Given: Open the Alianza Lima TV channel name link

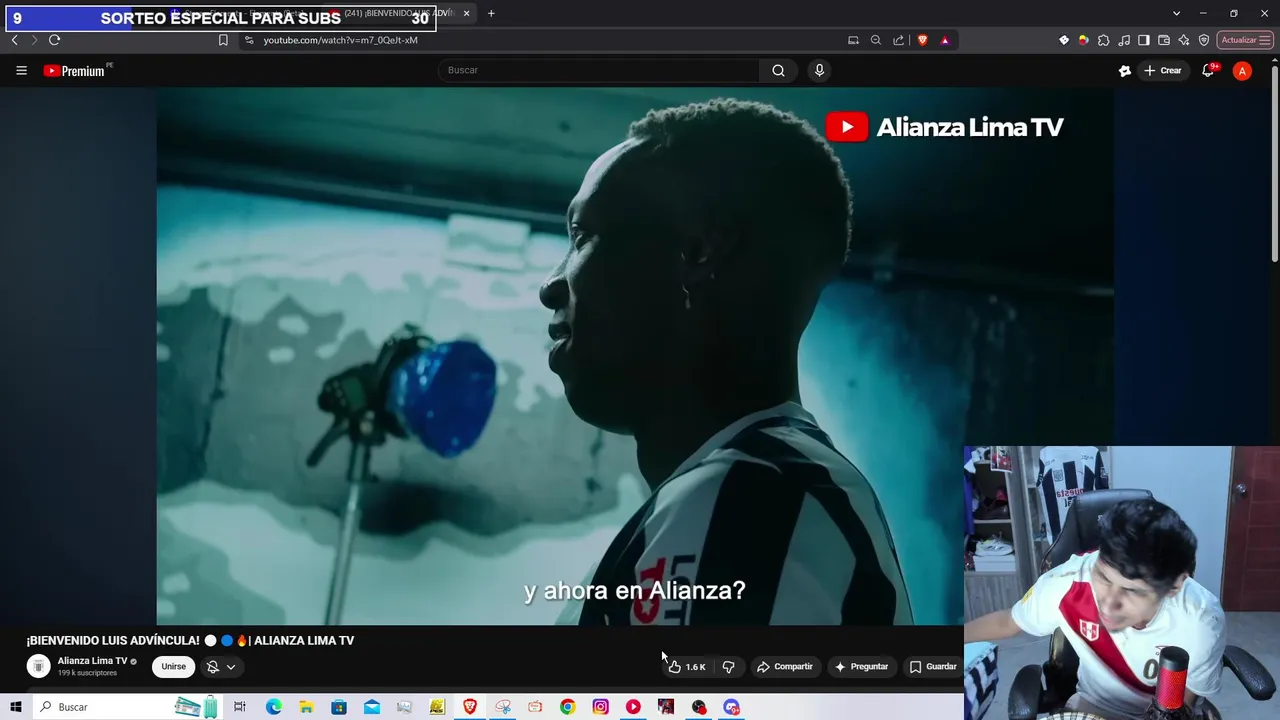Looking at the screenshot, I should (92, 661).
